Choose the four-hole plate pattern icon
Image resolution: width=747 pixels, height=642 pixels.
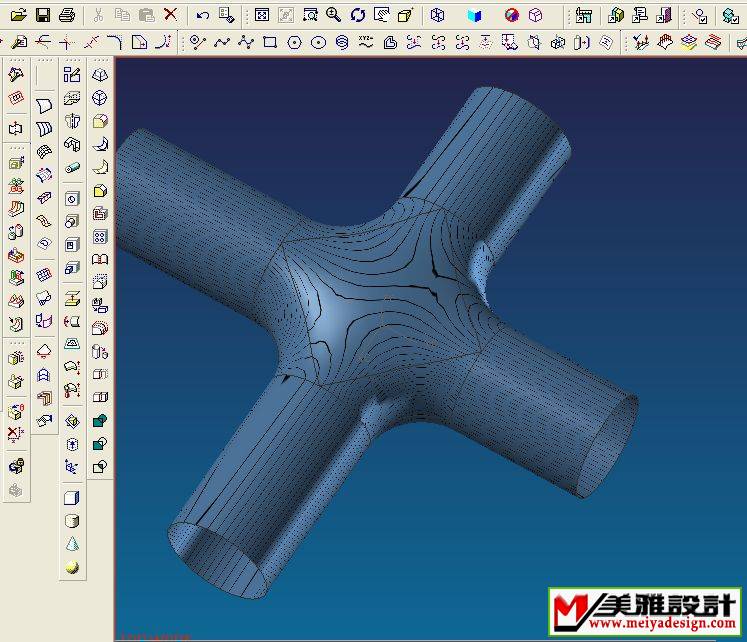click(100, 236)
